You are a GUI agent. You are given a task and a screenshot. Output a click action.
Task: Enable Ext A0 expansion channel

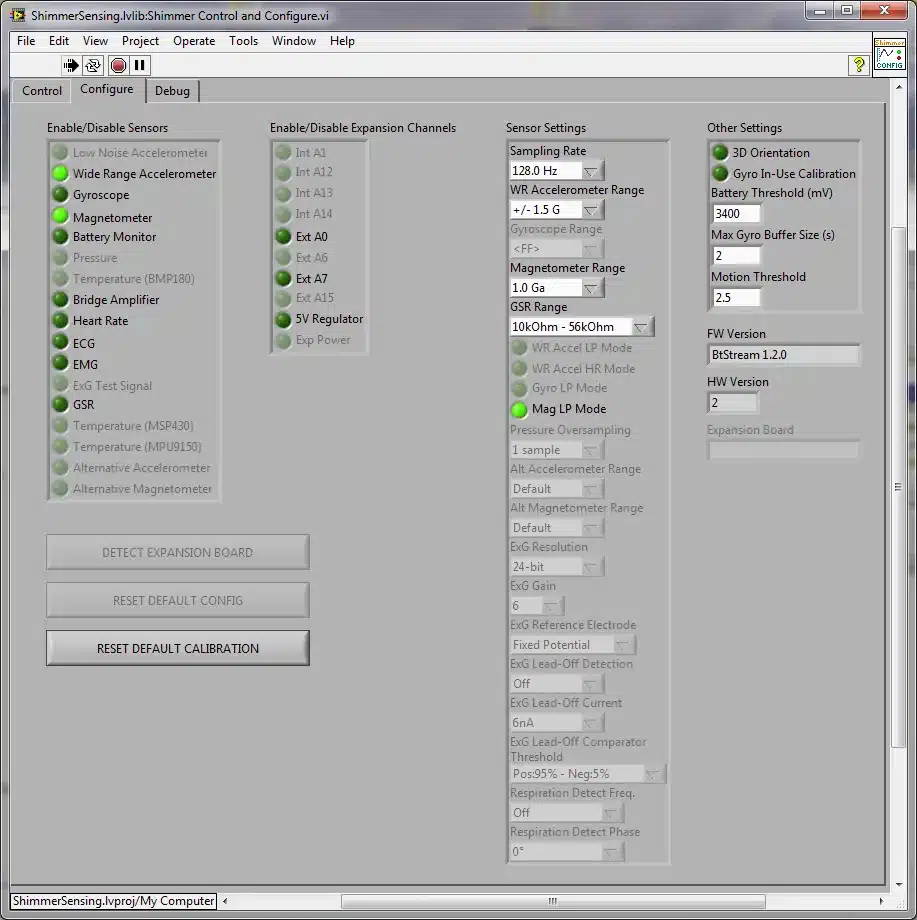click(283, 236)
